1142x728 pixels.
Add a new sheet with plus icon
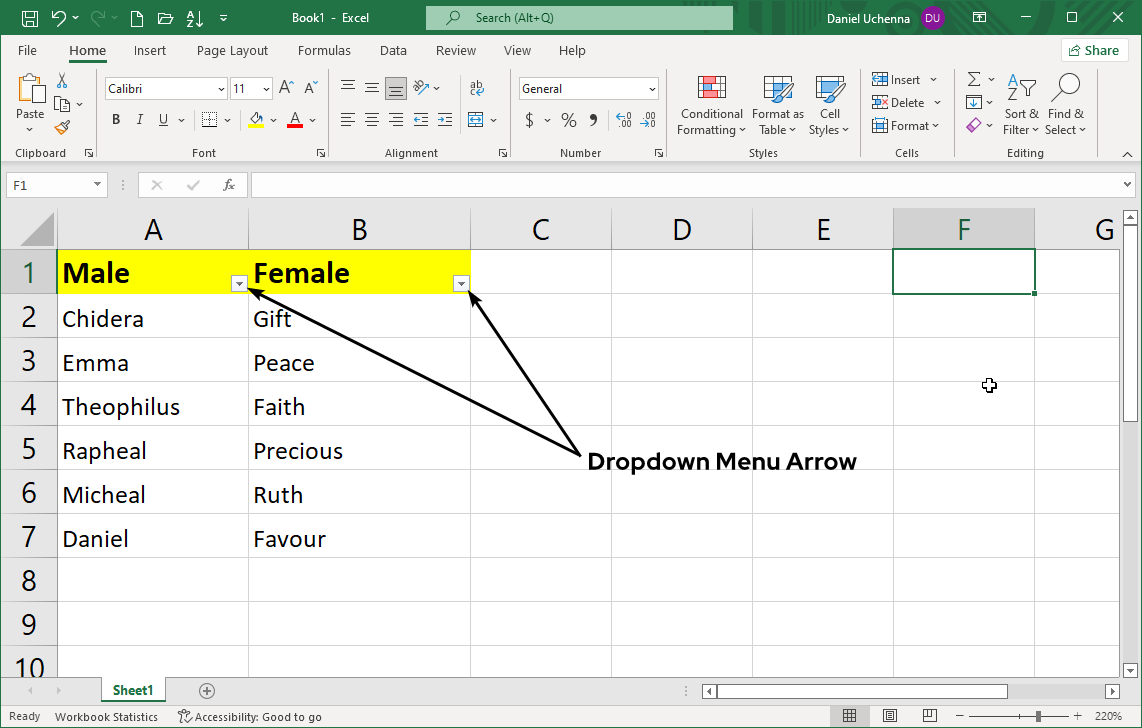pyautogui.click(x=207, y=691)
